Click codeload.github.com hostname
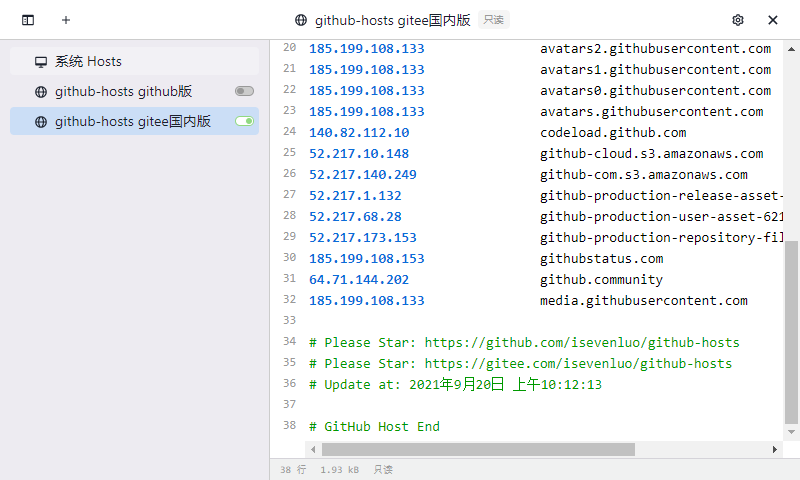 click(613, 133)
